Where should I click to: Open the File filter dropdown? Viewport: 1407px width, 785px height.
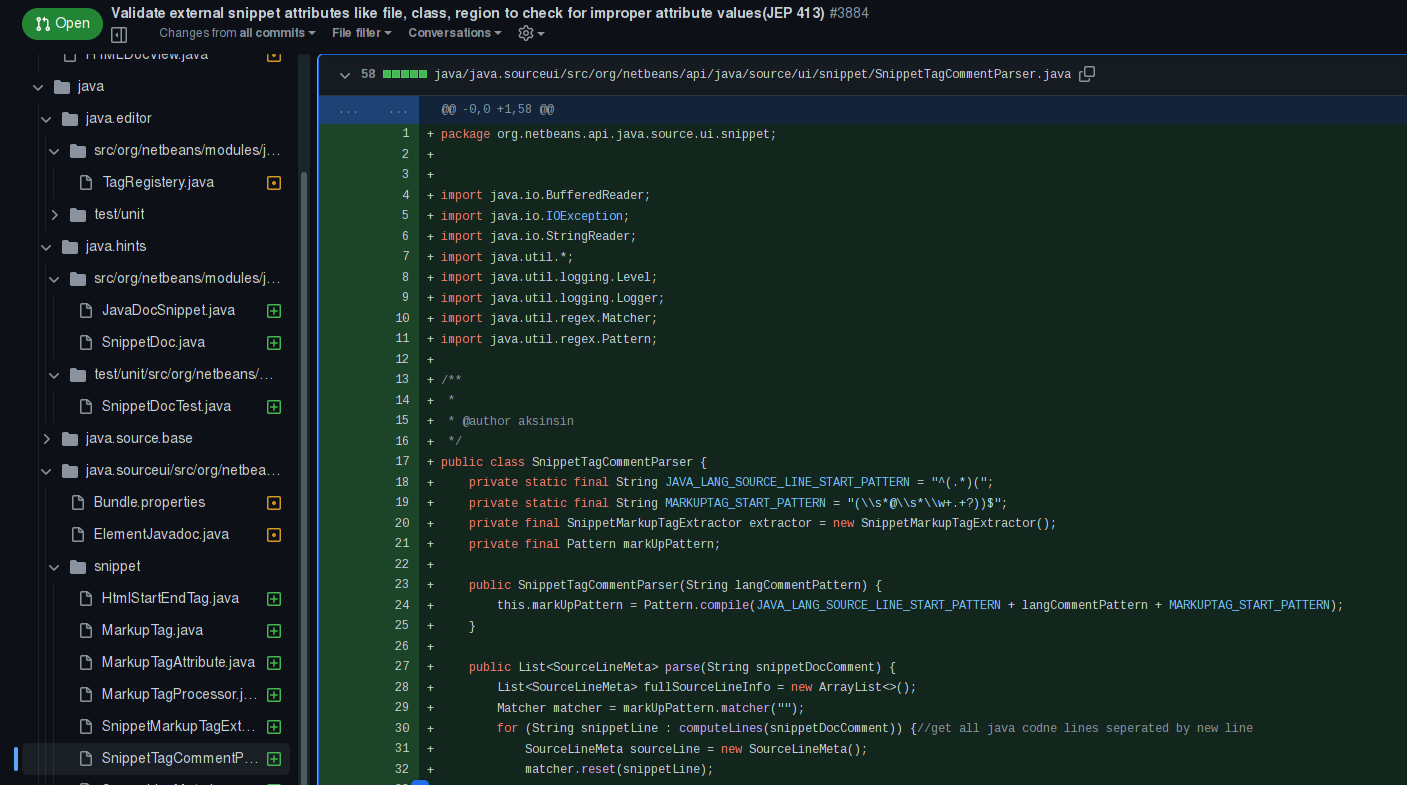coord(361,33)
